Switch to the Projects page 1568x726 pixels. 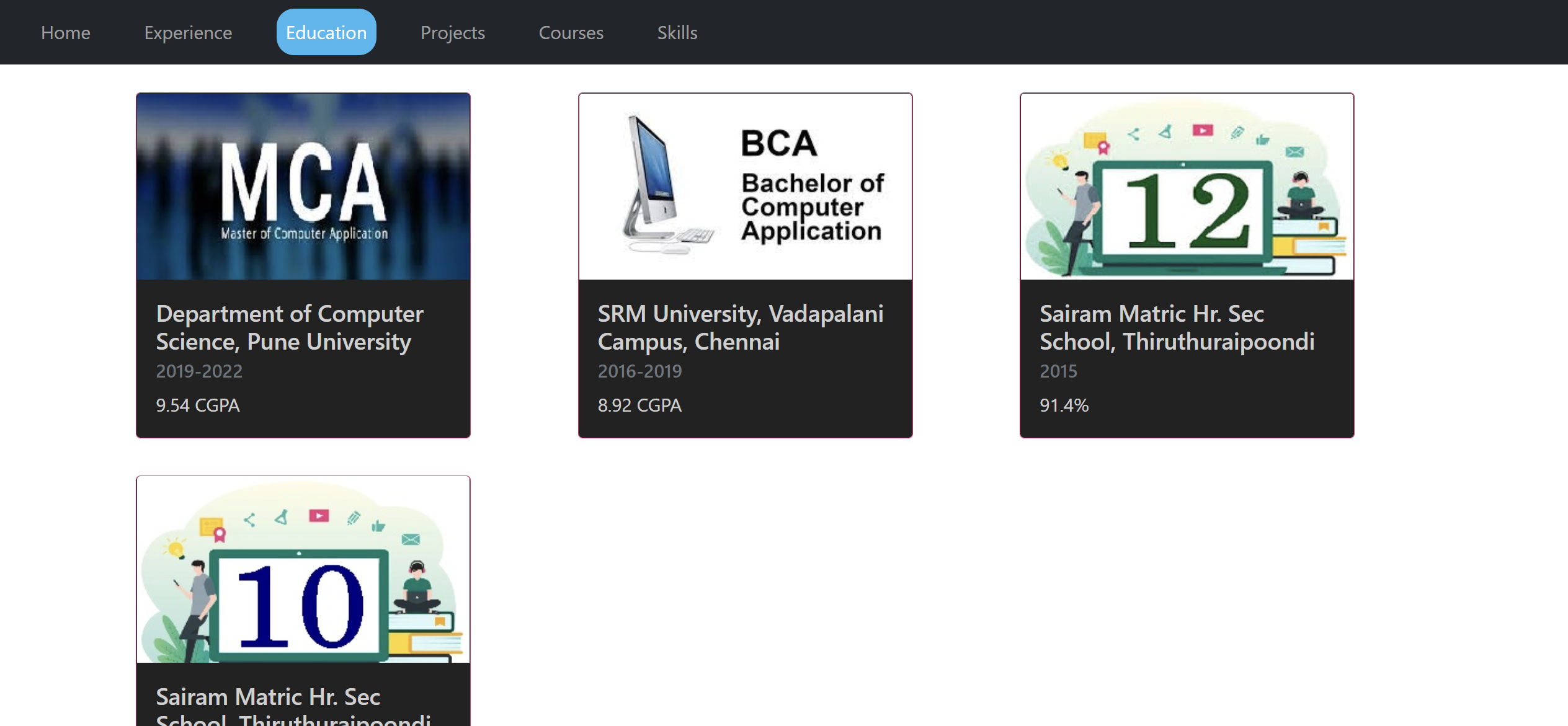click(453, 32)
